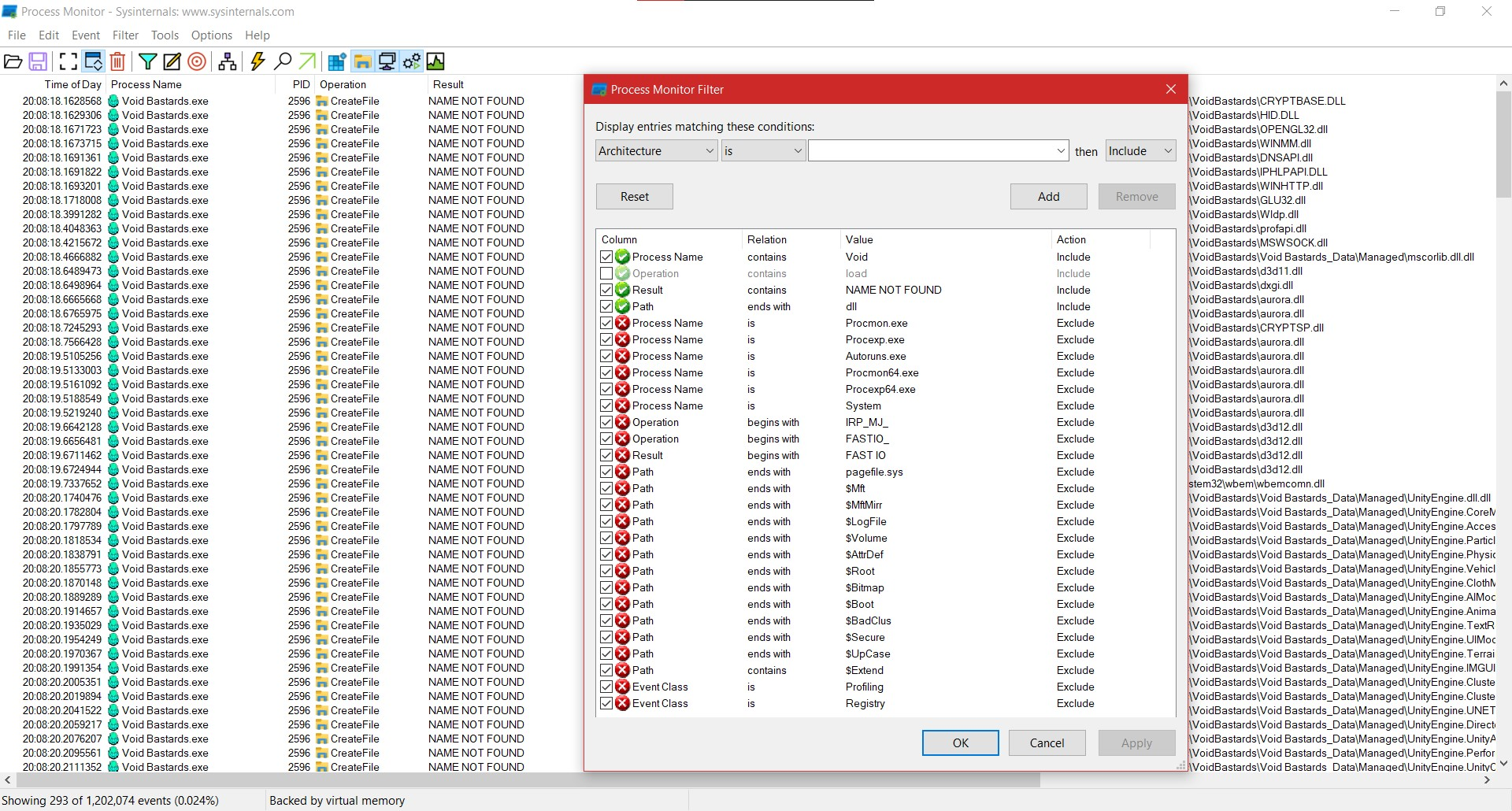Click the Save toolbar icon
The height and width of the screenshot is (811, 1512).
(x=38, y=61)
